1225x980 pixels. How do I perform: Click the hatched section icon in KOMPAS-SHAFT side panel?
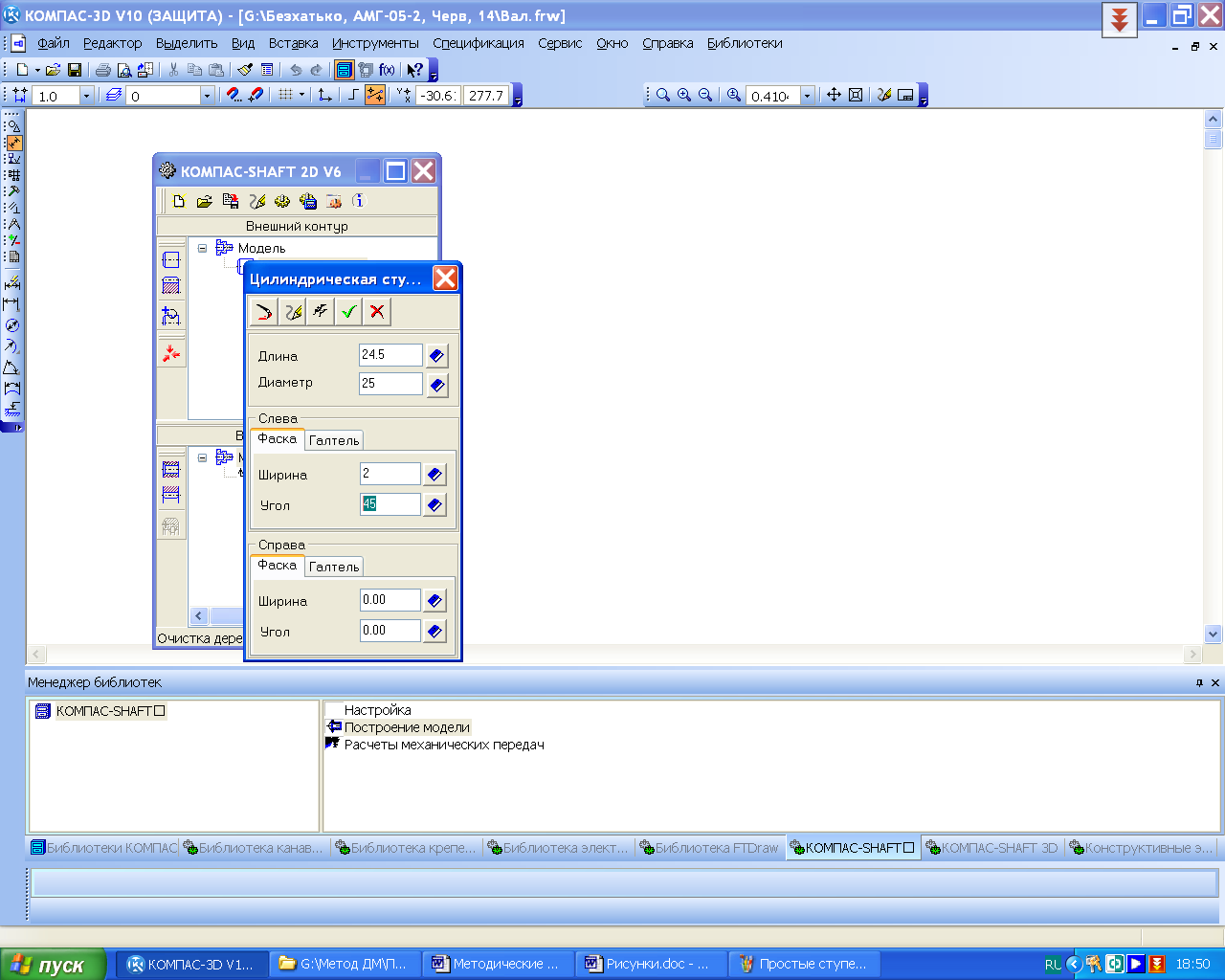click(x=171, y=286)
